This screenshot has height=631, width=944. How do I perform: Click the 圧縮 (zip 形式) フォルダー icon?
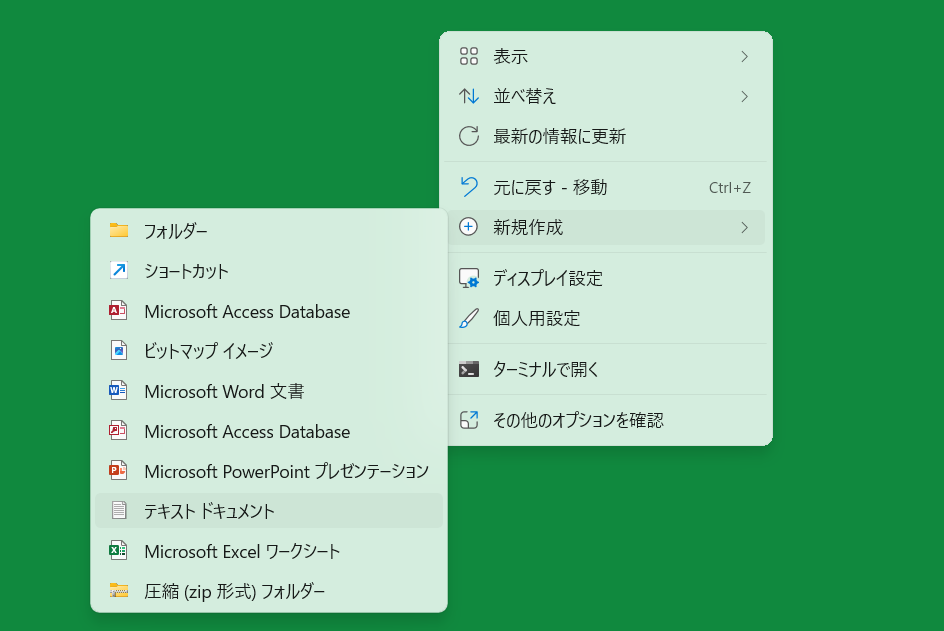coord(119,591)
